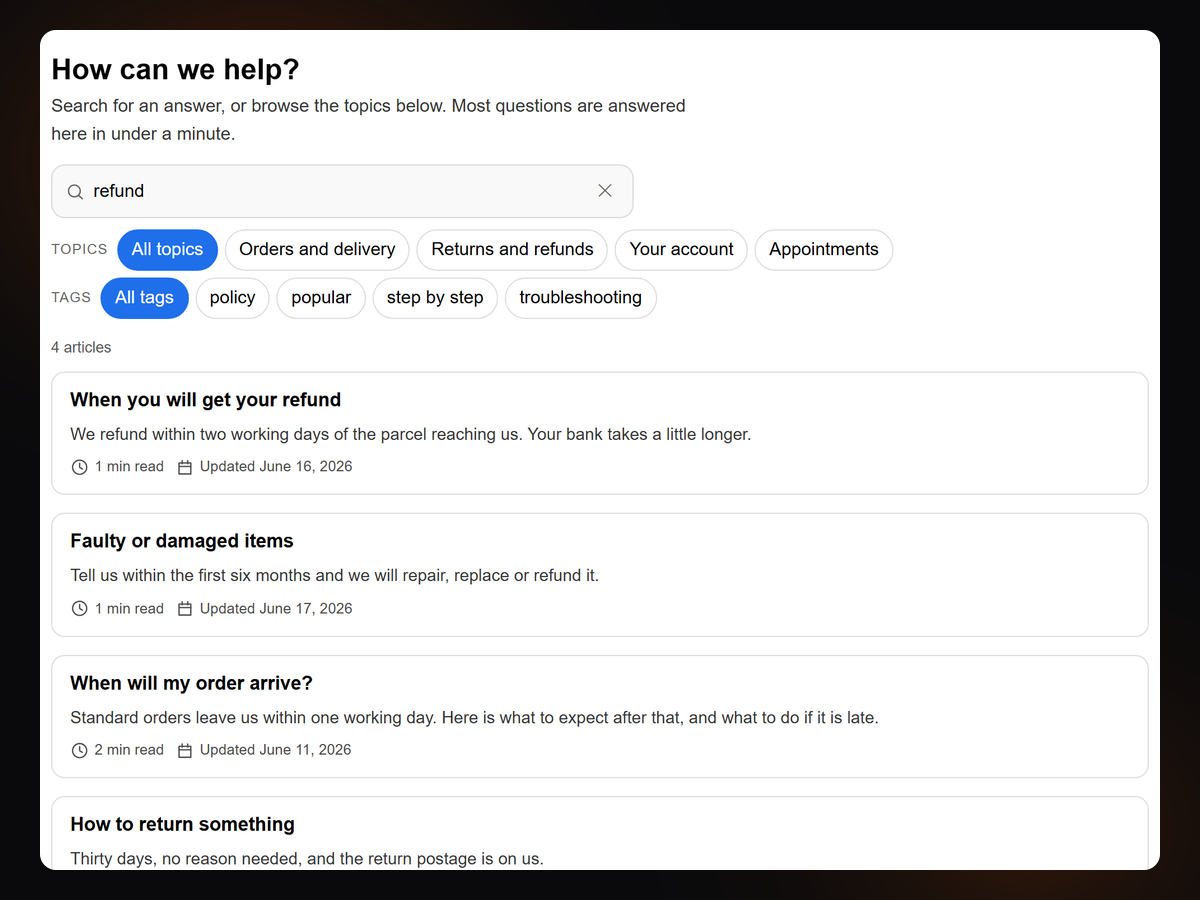Click calendar icon beside Updated June 17

point(185,609)
